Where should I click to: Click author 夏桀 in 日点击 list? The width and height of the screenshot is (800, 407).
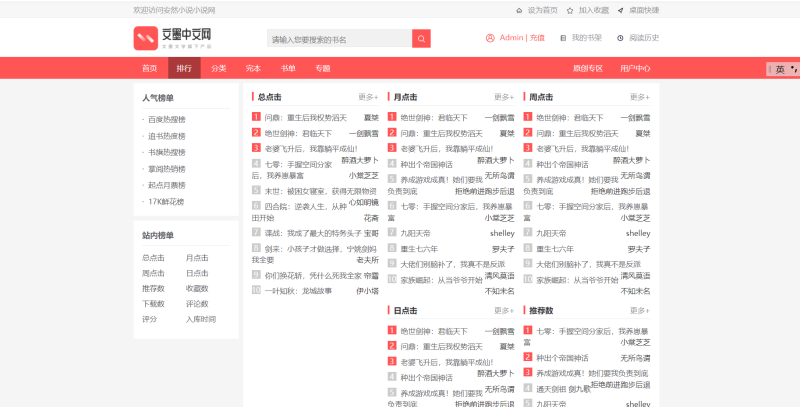pyautogui.click(x=507, y=347)
